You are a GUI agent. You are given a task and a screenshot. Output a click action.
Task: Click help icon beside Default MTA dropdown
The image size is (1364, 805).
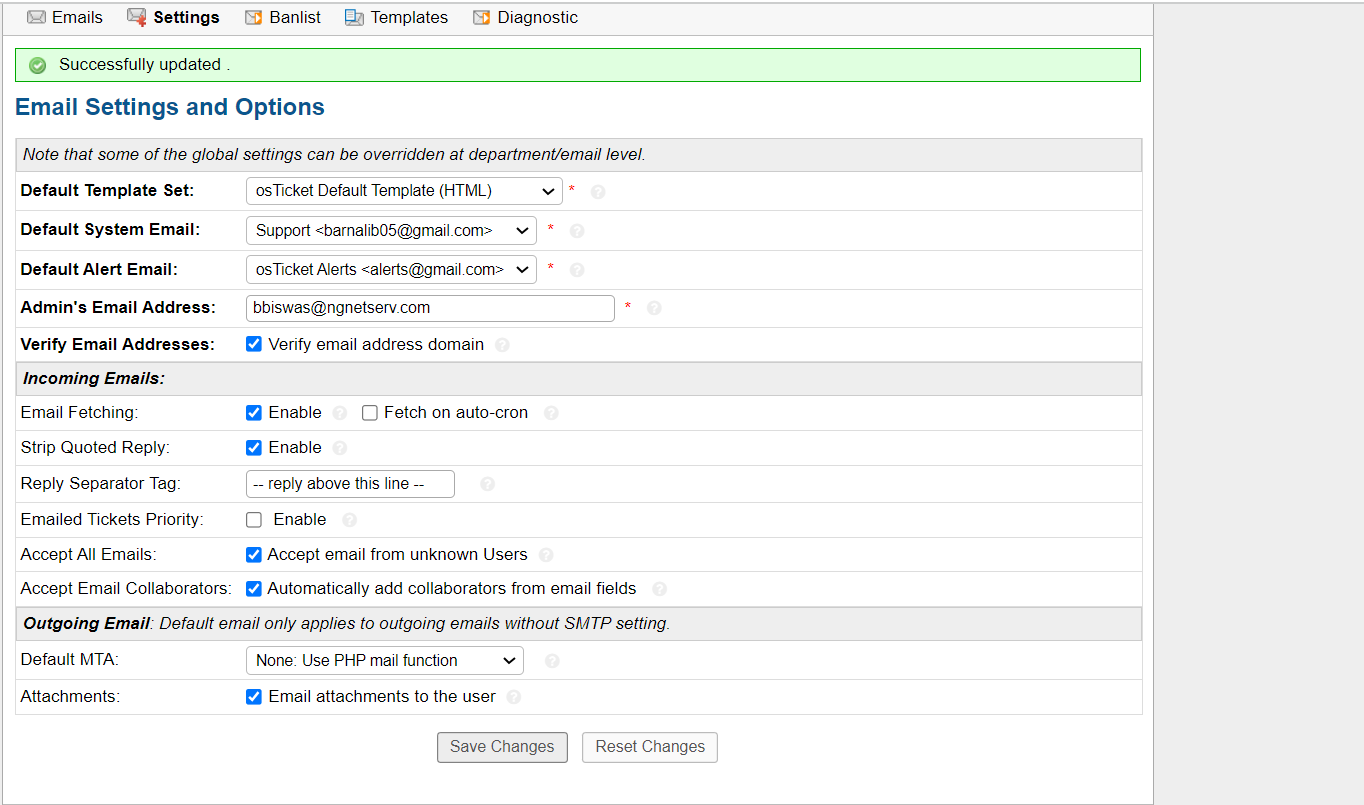552,661
